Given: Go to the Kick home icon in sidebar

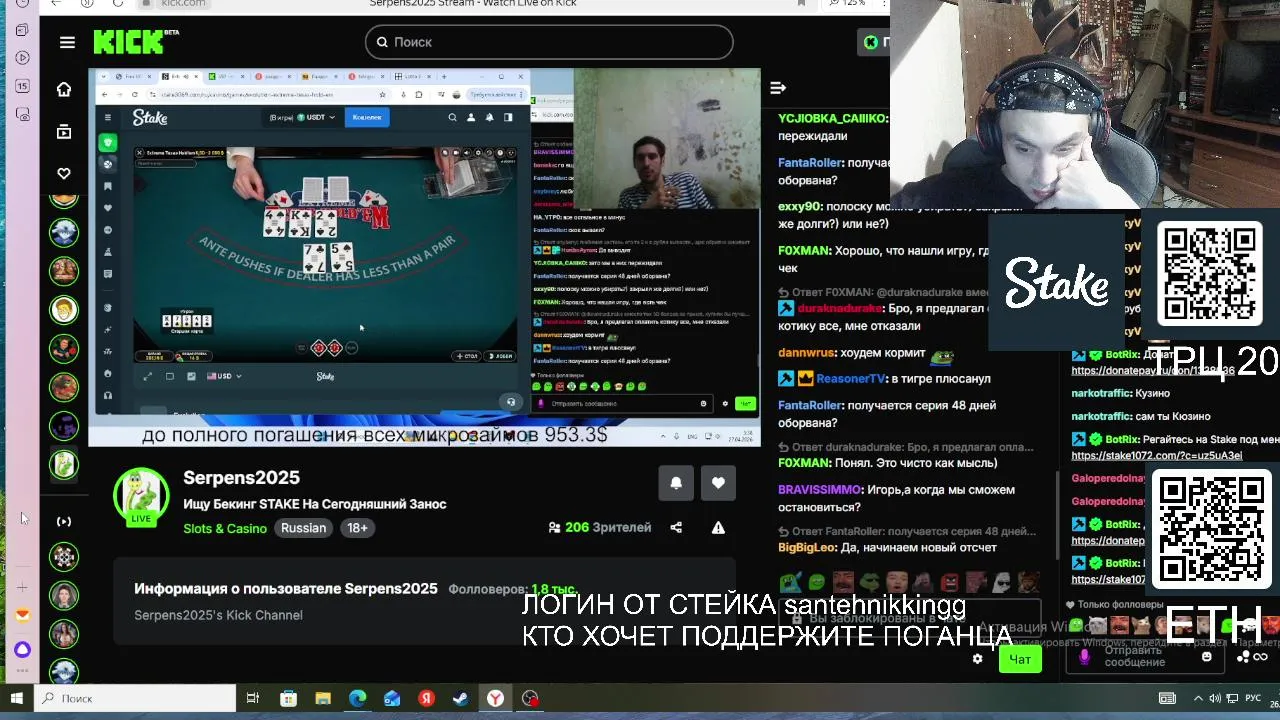Looking at the screenshot, I should [x=64, y=89].
